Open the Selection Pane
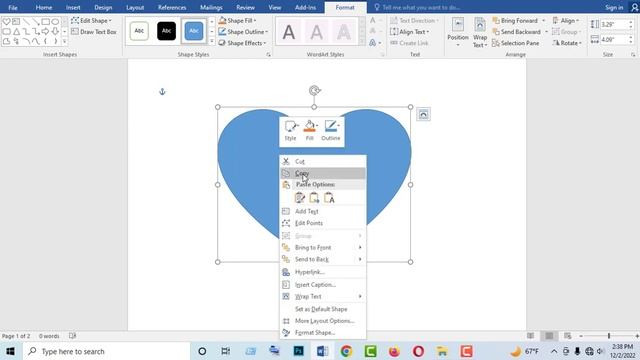The width and height of the screenshot is (640, 360). click(516, 43)
